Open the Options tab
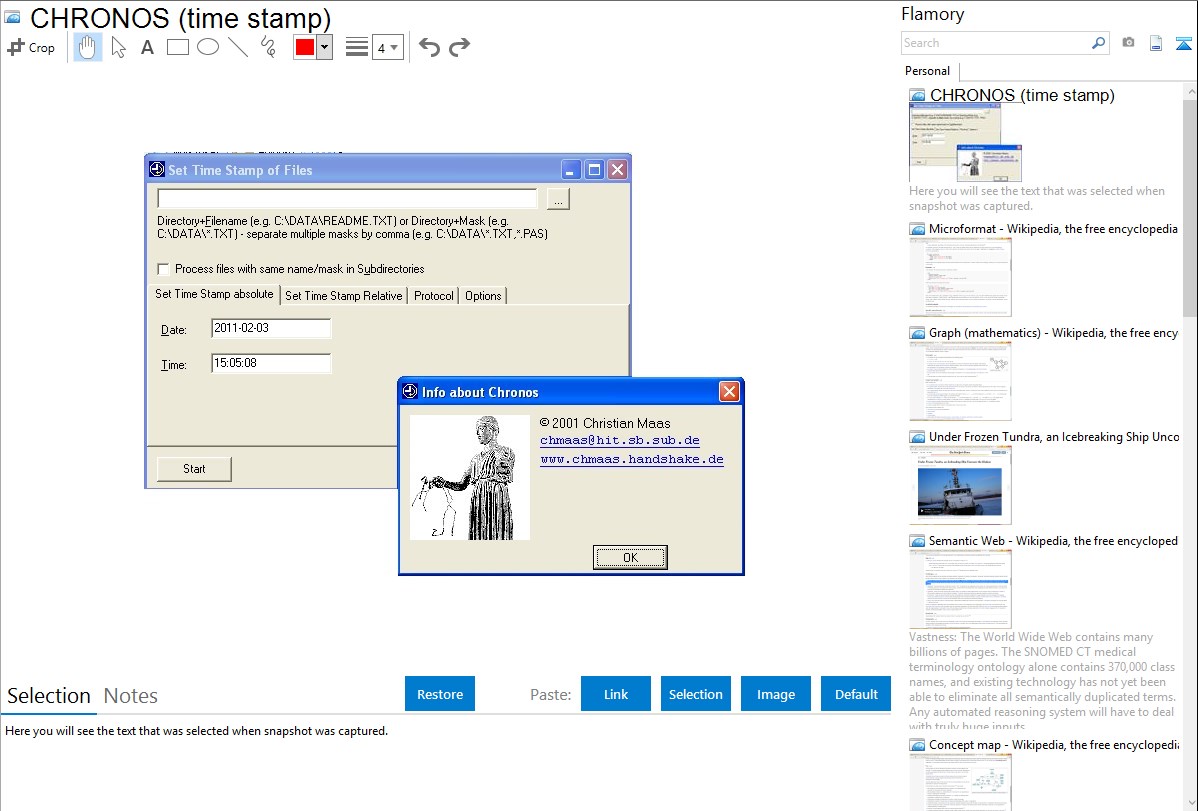This screenshot has height=811, width=1198. pos(483,296)
